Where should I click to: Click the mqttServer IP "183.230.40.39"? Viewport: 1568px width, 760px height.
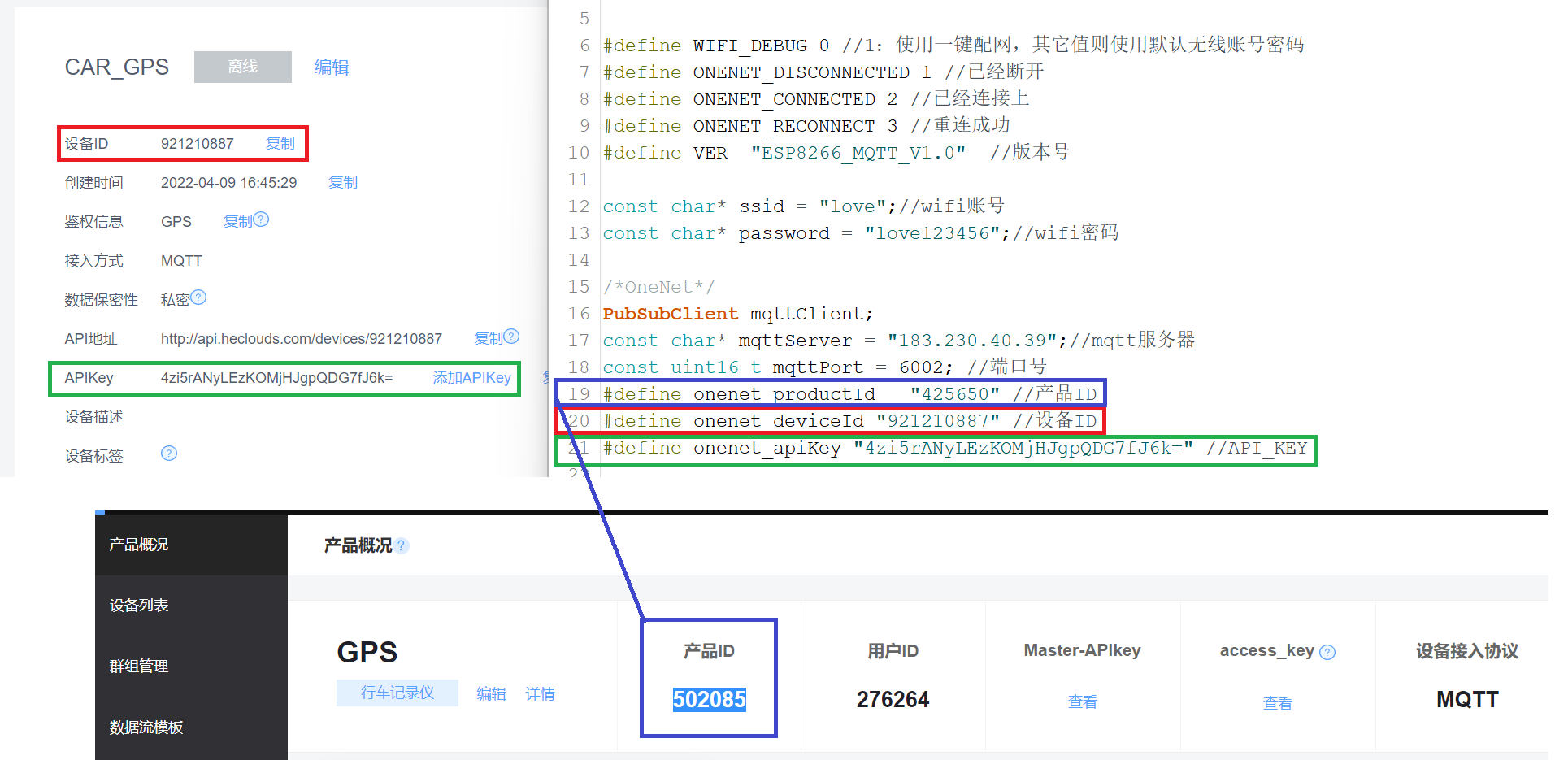973,341
